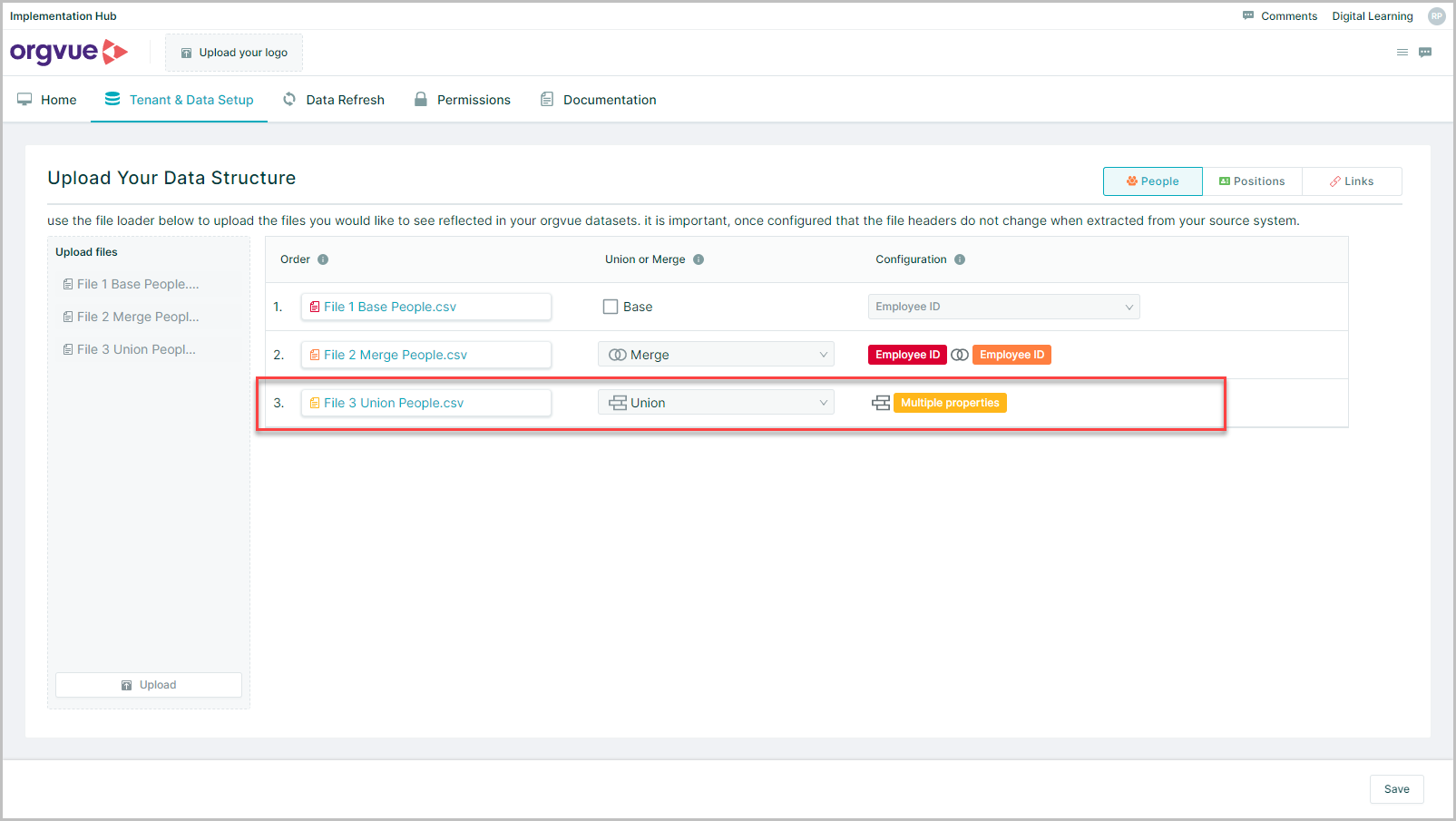Click the red Employee ID tag
This screenshot has width=1456, height=821.
point(907,355)
